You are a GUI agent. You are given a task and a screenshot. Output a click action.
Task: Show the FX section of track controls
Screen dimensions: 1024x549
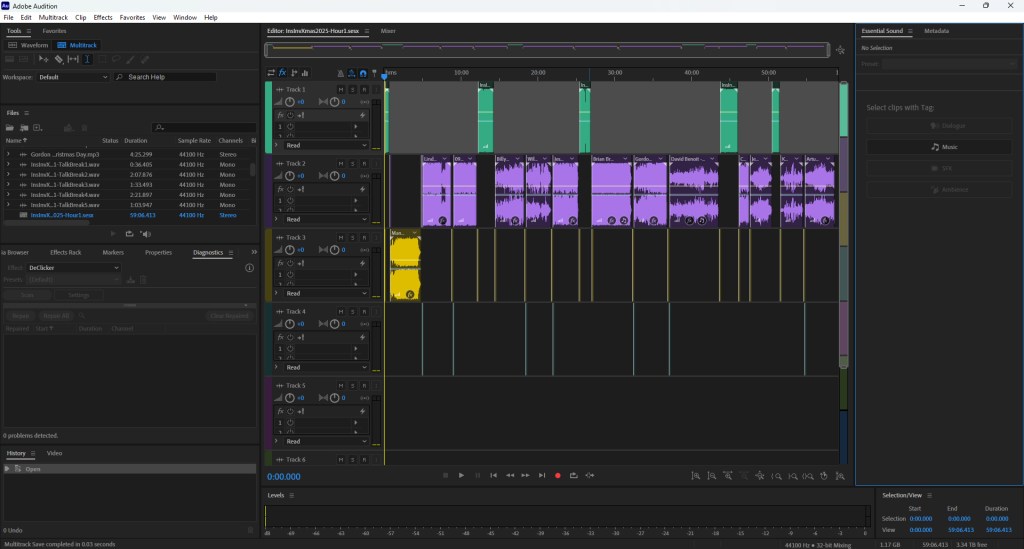pyautogui.click(x=282, y=73)
